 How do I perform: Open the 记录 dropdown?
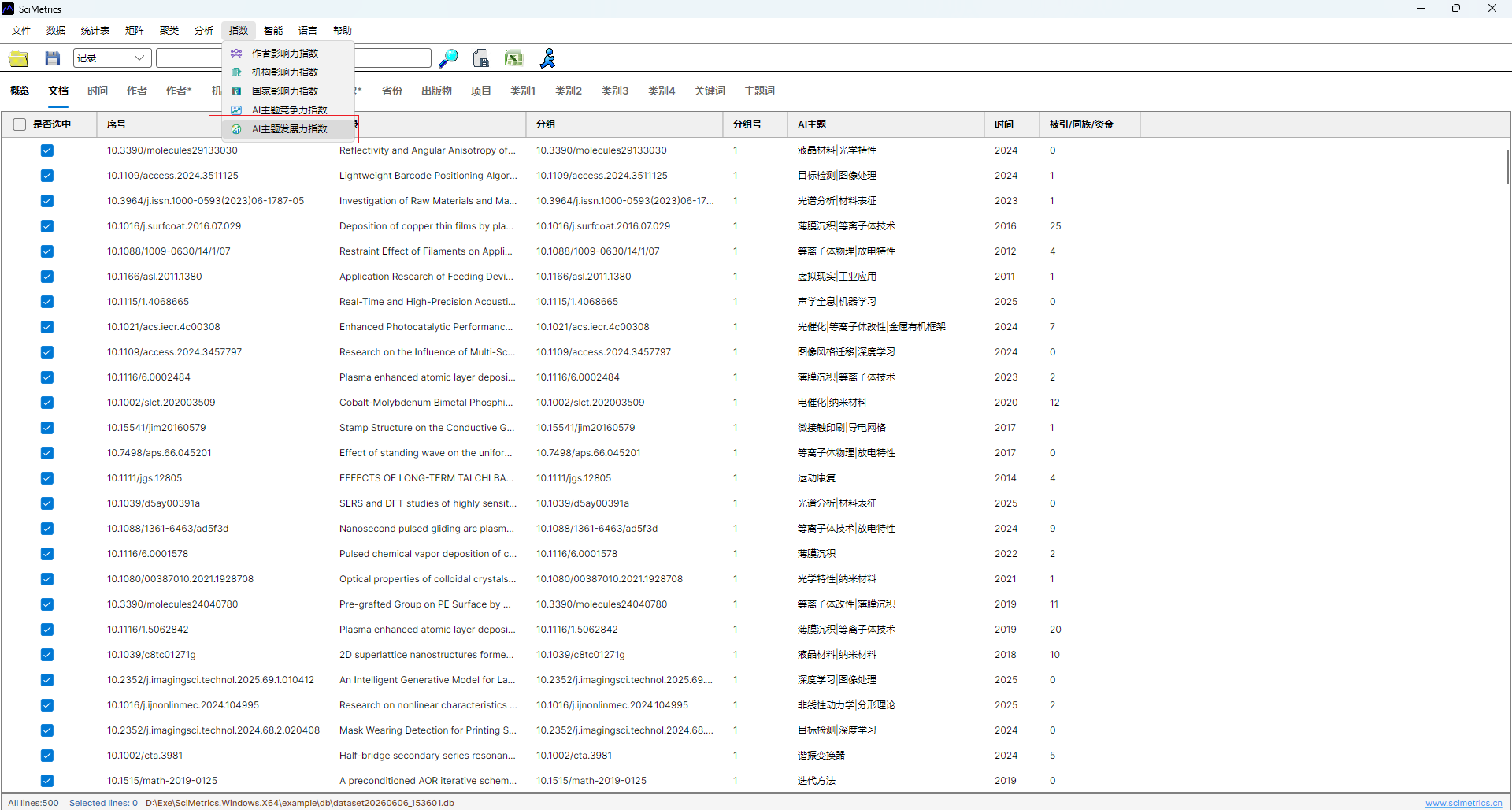click(112, 58)
